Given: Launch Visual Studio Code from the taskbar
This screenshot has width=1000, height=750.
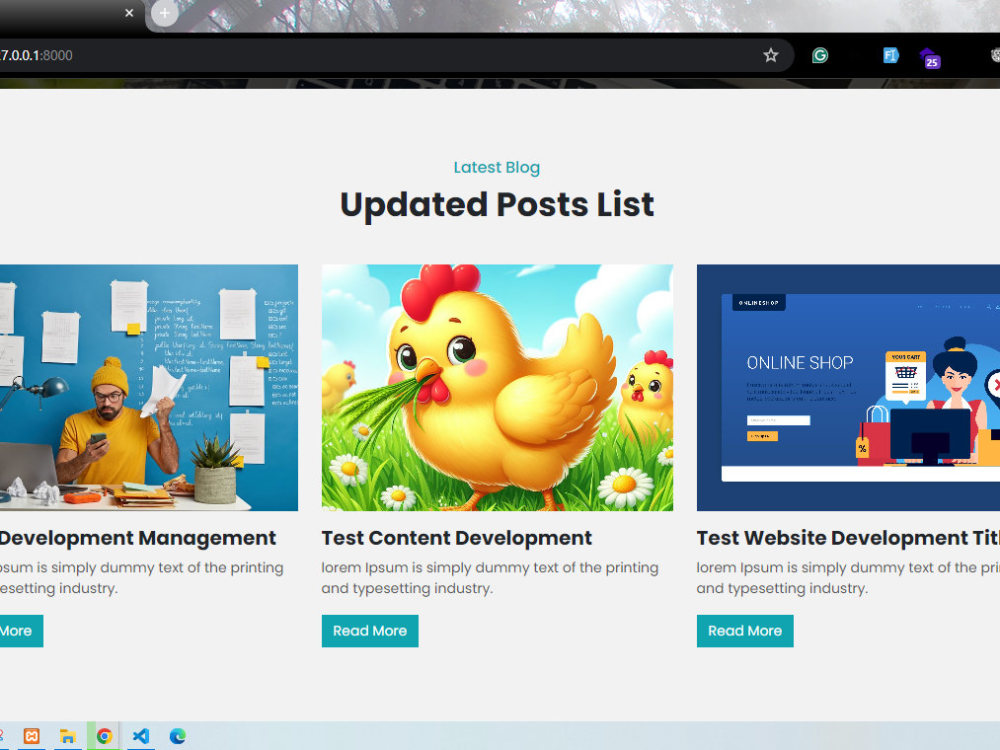Looking at the screenshot, I should (x=140, y=736).
